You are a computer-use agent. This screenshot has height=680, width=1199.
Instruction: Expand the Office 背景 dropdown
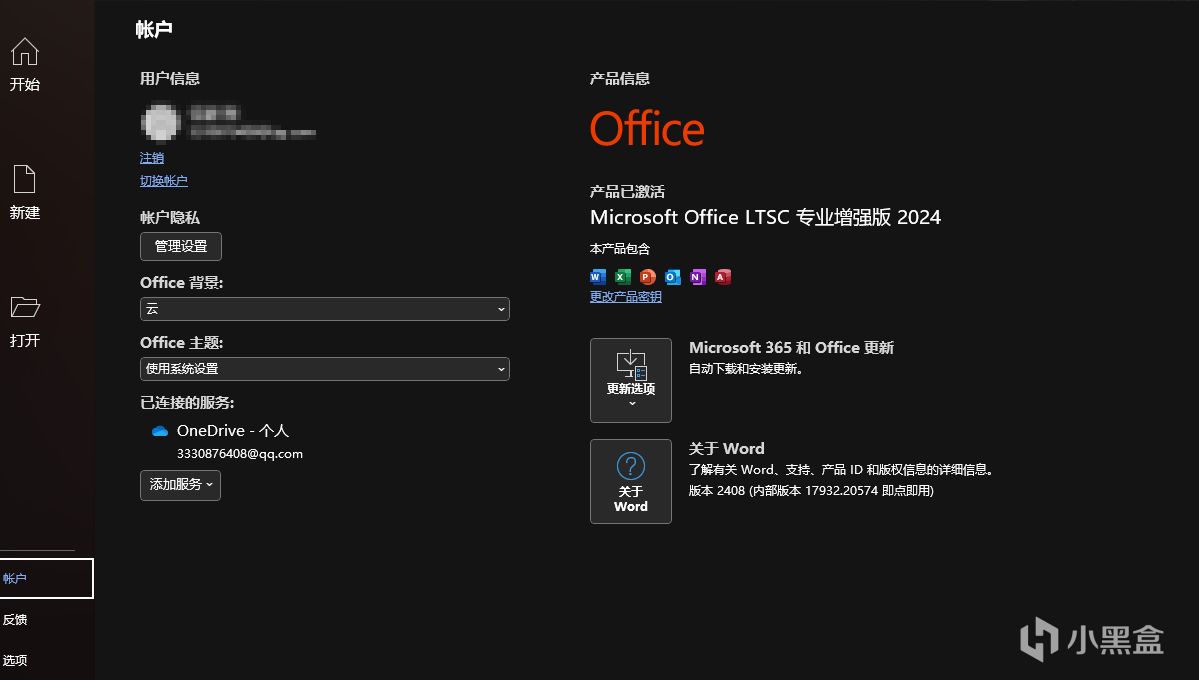click(325, 309)
